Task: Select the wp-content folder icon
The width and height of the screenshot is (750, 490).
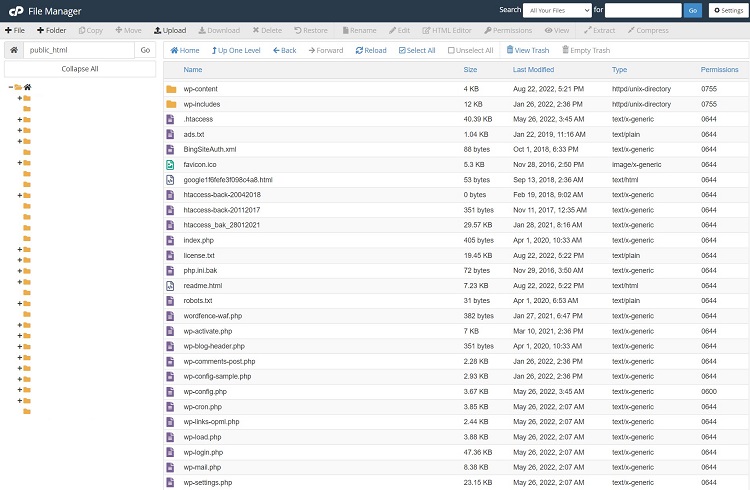Action: tap(171, 89)
